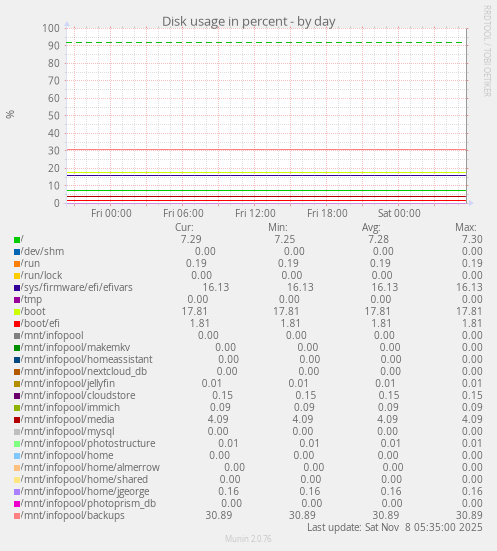
Task: Click the /mnt/infopool/jellyfin label
Action: point(68,384)
